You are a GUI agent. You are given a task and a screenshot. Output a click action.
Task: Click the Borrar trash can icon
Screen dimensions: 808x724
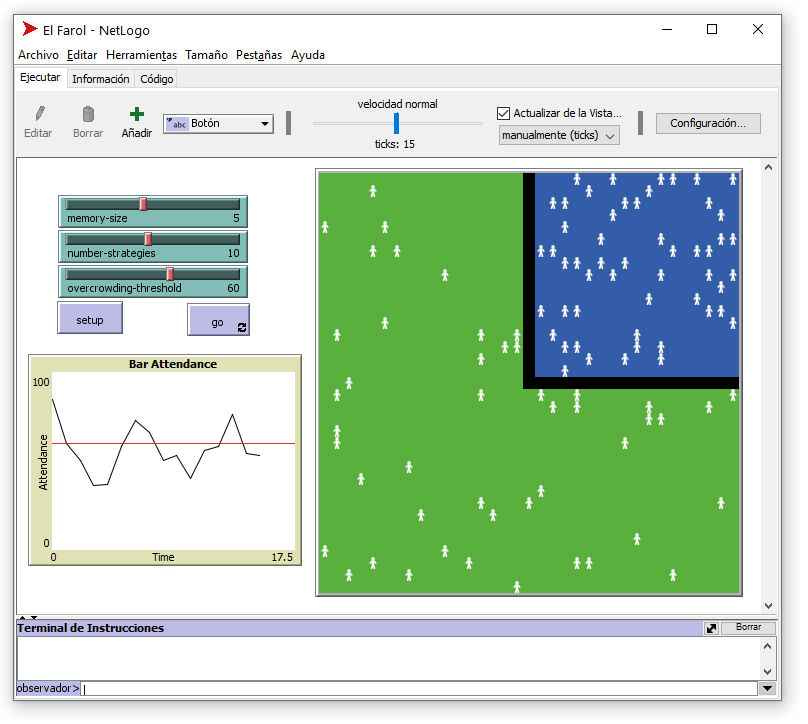(88, 114)
